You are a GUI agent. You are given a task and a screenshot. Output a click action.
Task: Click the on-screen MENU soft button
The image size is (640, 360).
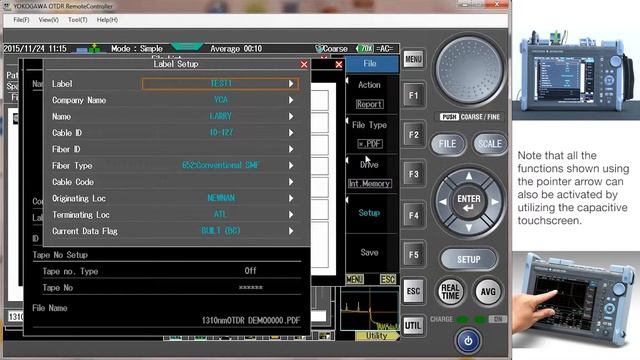(x=354, y=279)
